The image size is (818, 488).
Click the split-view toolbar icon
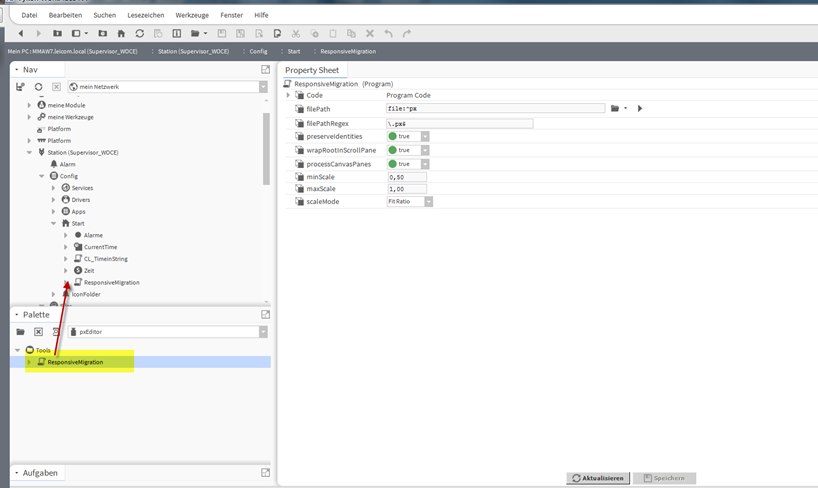[x=177, y=33]
